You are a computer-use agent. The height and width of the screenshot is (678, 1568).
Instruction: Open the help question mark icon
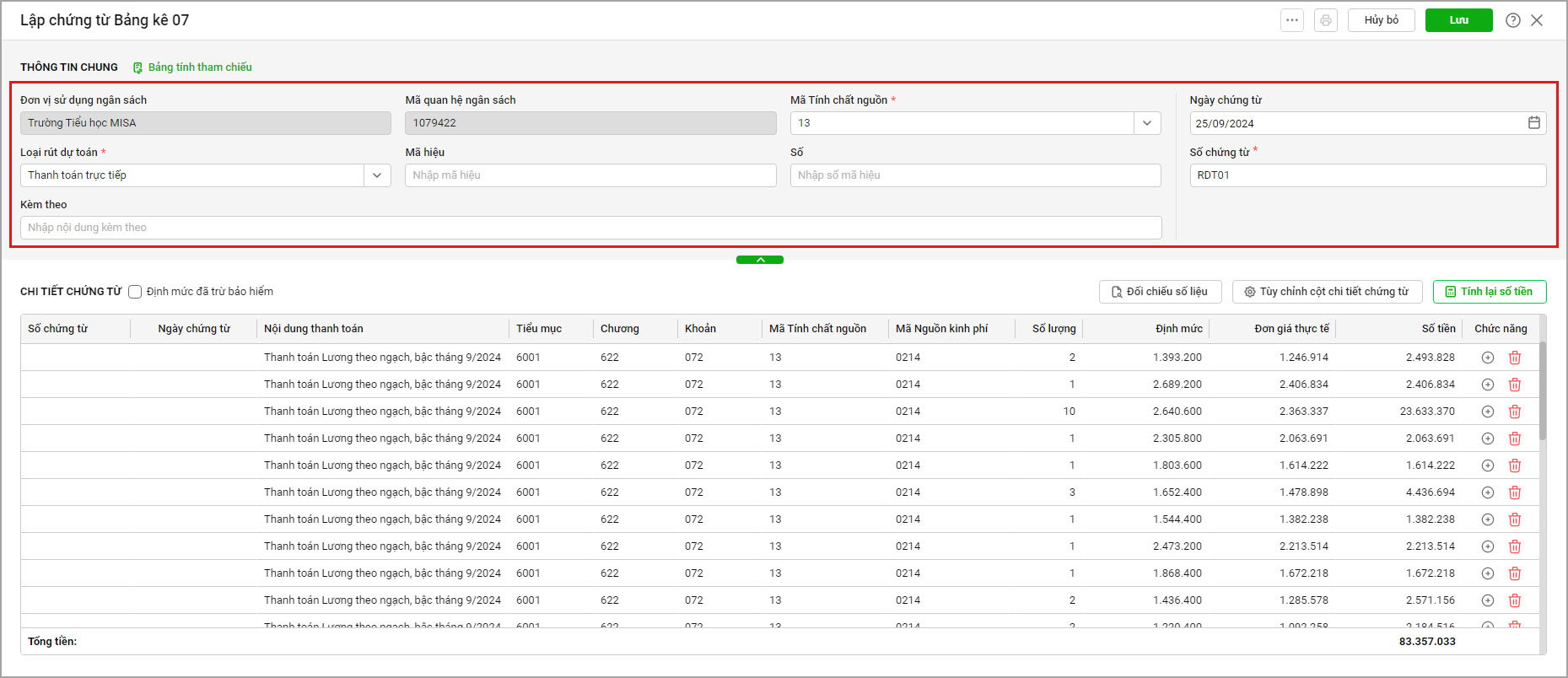(x=1513, y=20)
